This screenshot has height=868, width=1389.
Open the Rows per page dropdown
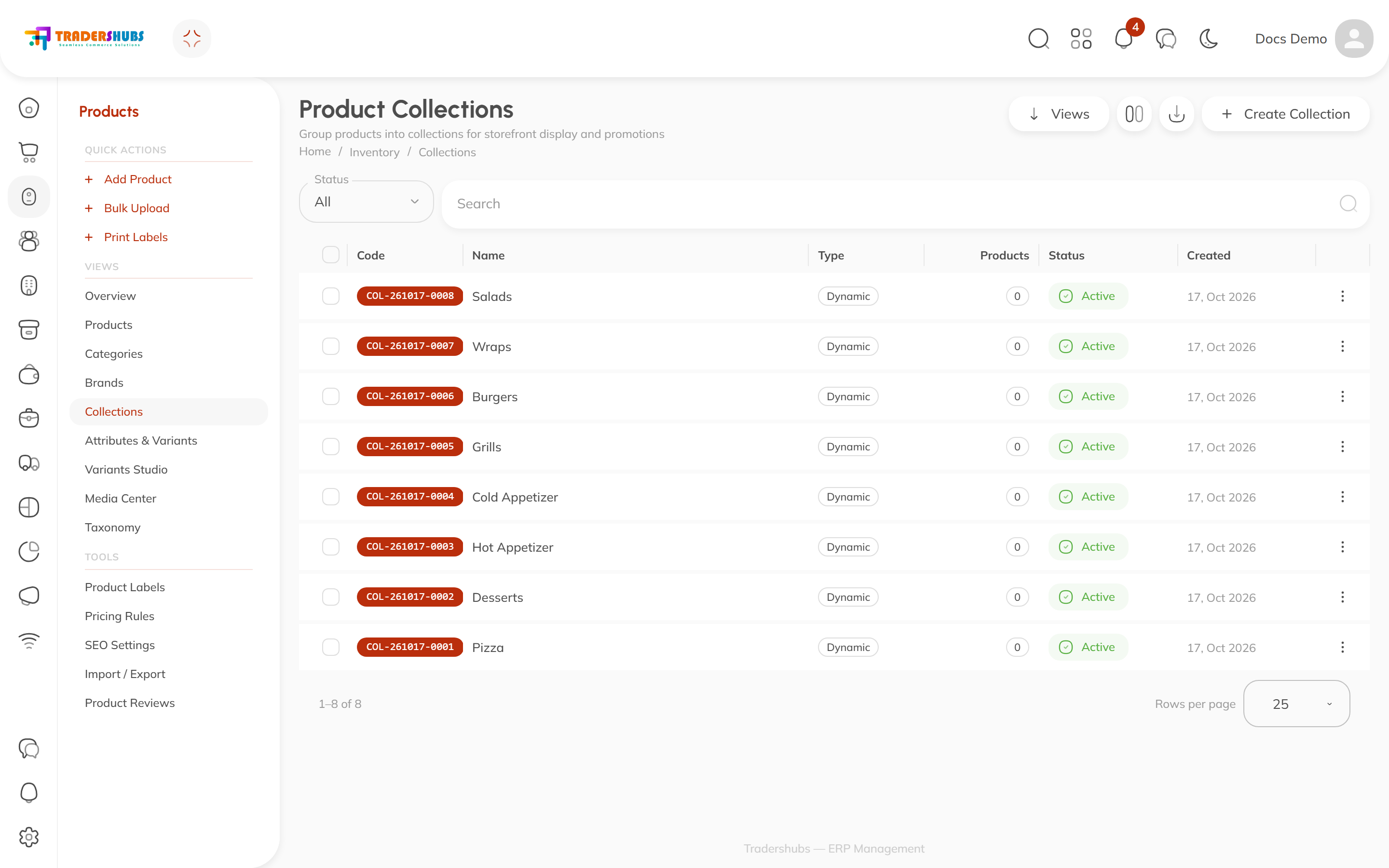pos(1296,704)
